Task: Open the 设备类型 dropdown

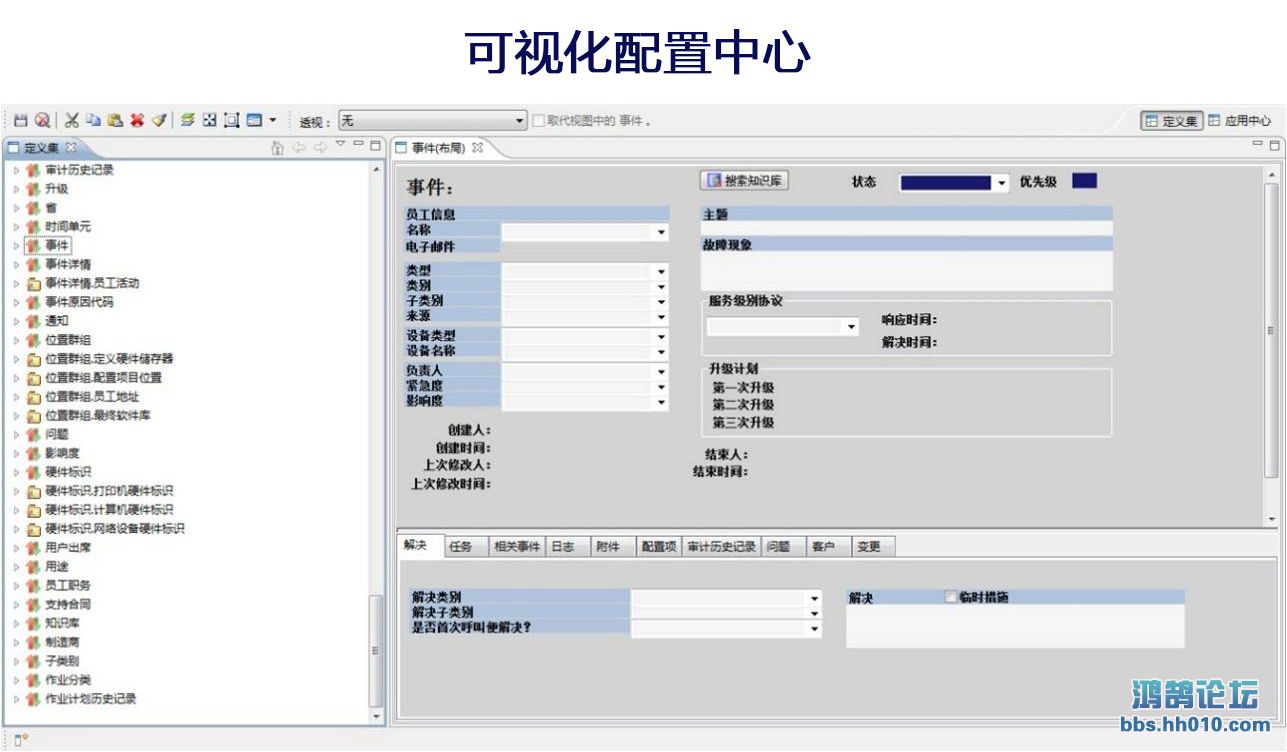Action: [661, 337]
